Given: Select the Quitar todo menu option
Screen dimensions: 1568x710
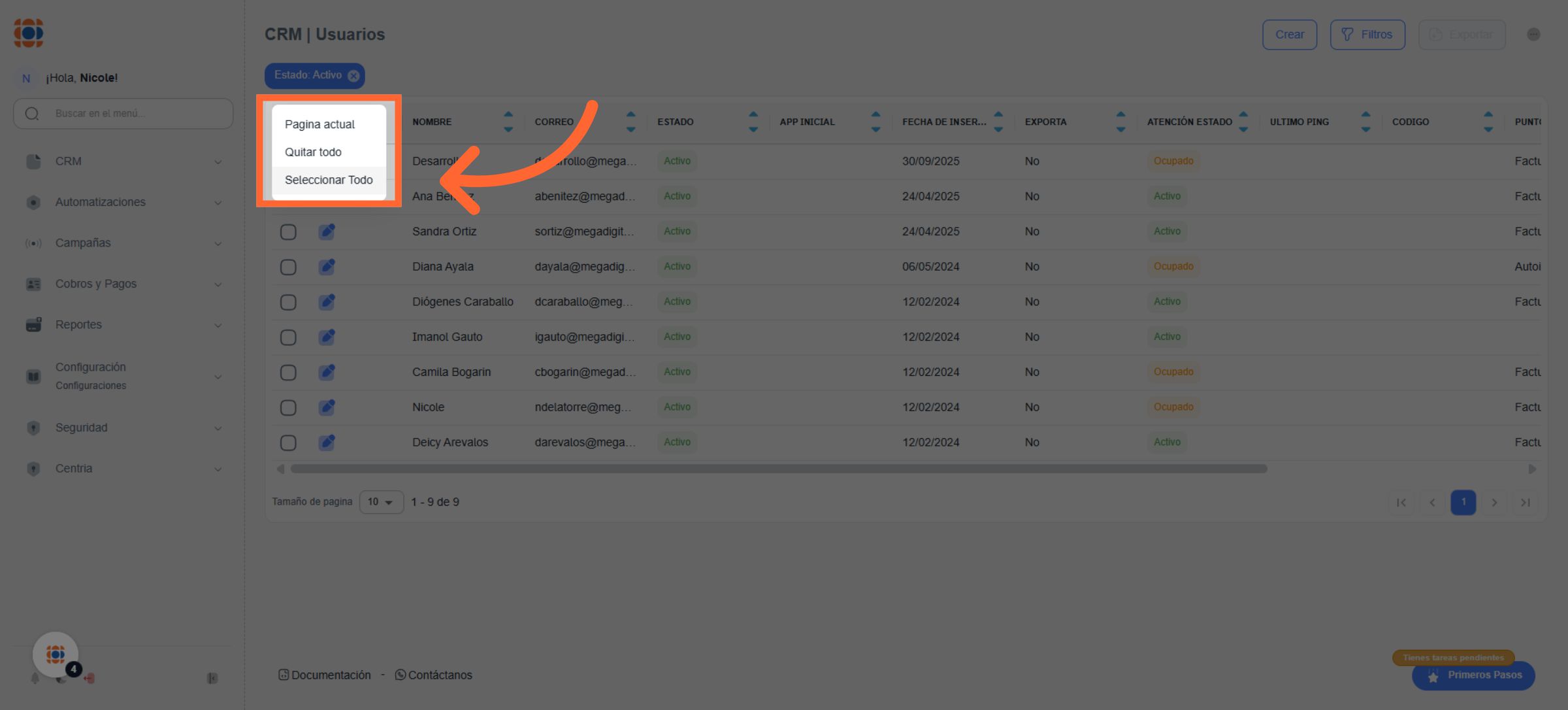Looking at the screenshot, I should [x=313, y=152].
